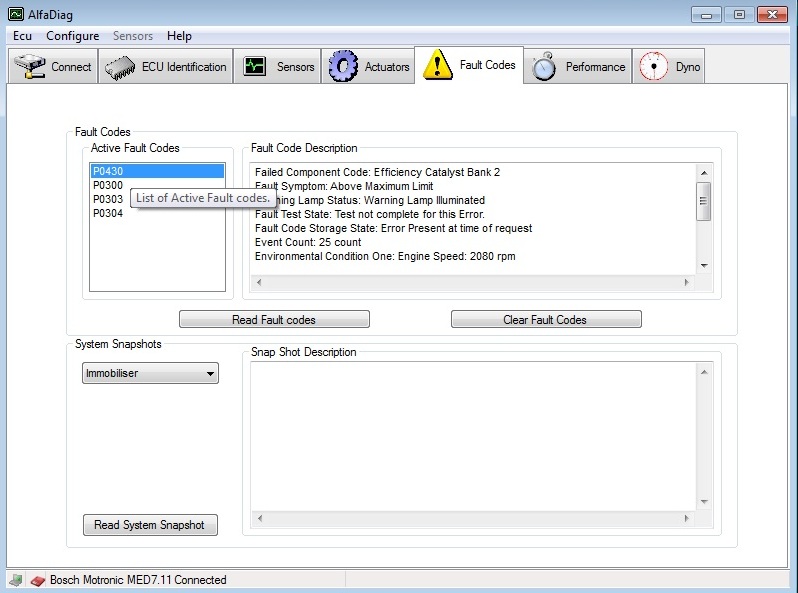Click the Actuators gear icon
Screen dimensions: 798x593
pyautogui.click(x=343, y=67)
